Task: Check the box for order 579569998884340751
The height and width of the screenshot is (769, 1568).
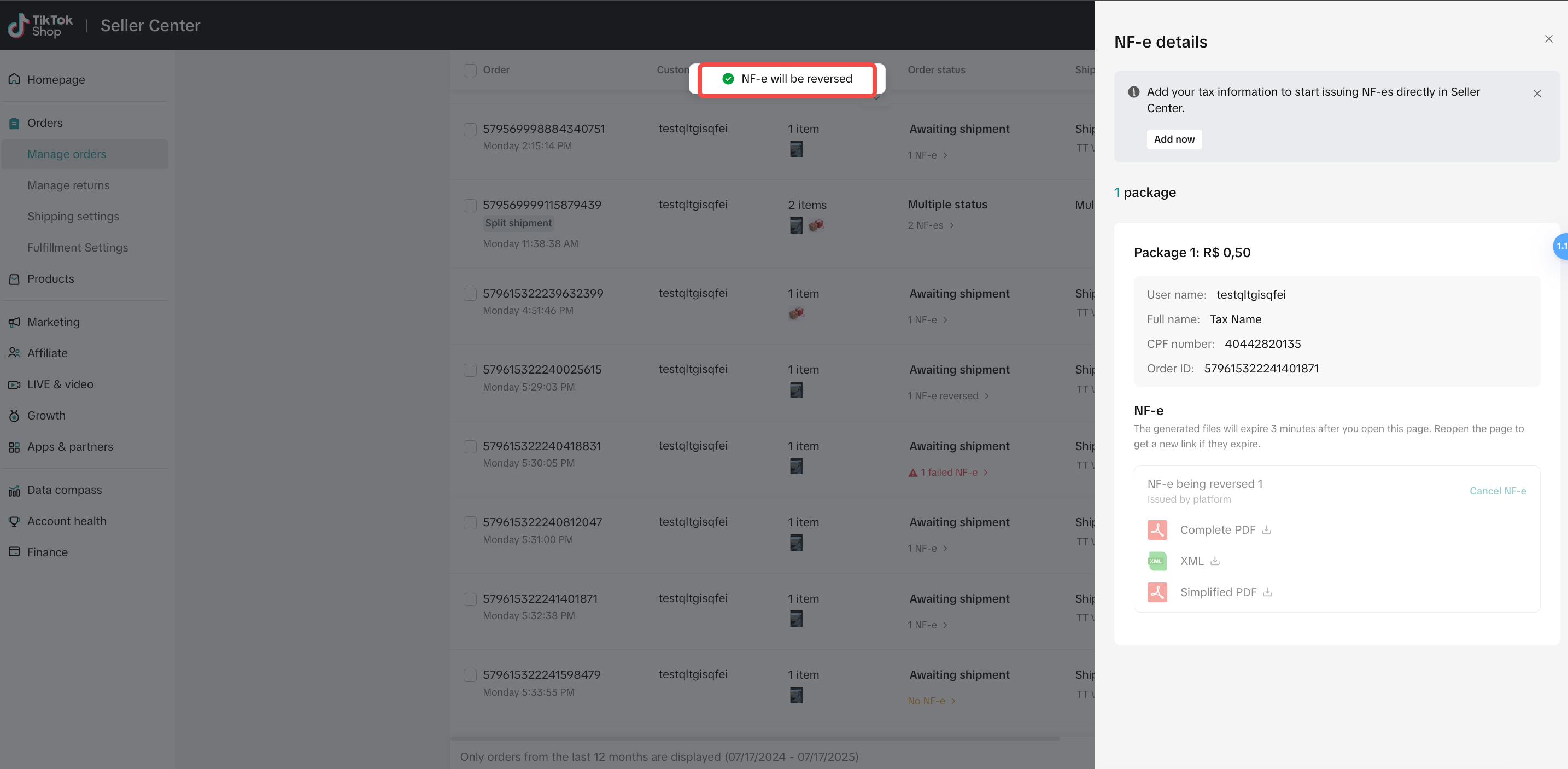Action: pos(470,129)
